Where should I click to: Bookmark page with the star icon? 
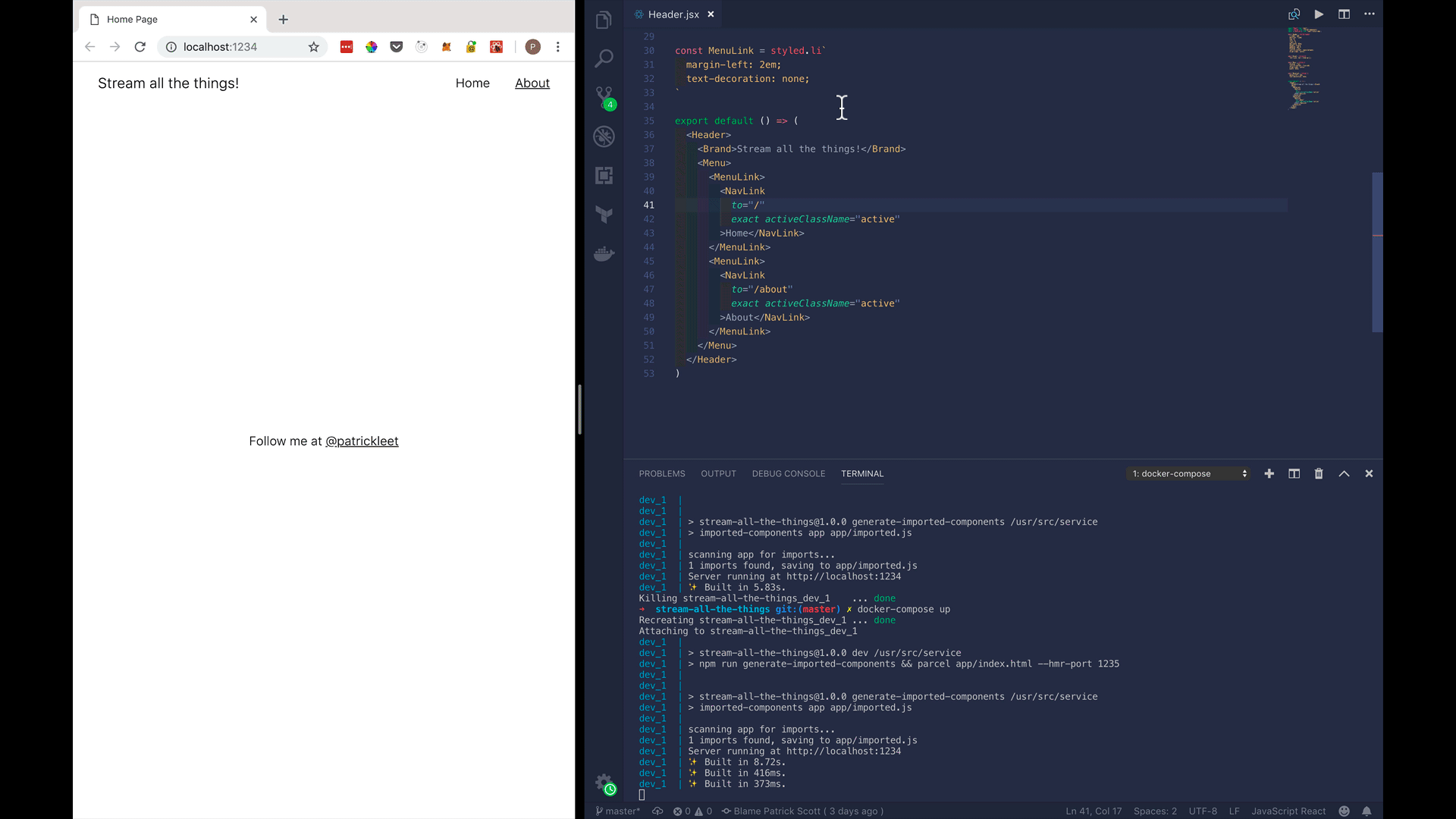[314, 47]
